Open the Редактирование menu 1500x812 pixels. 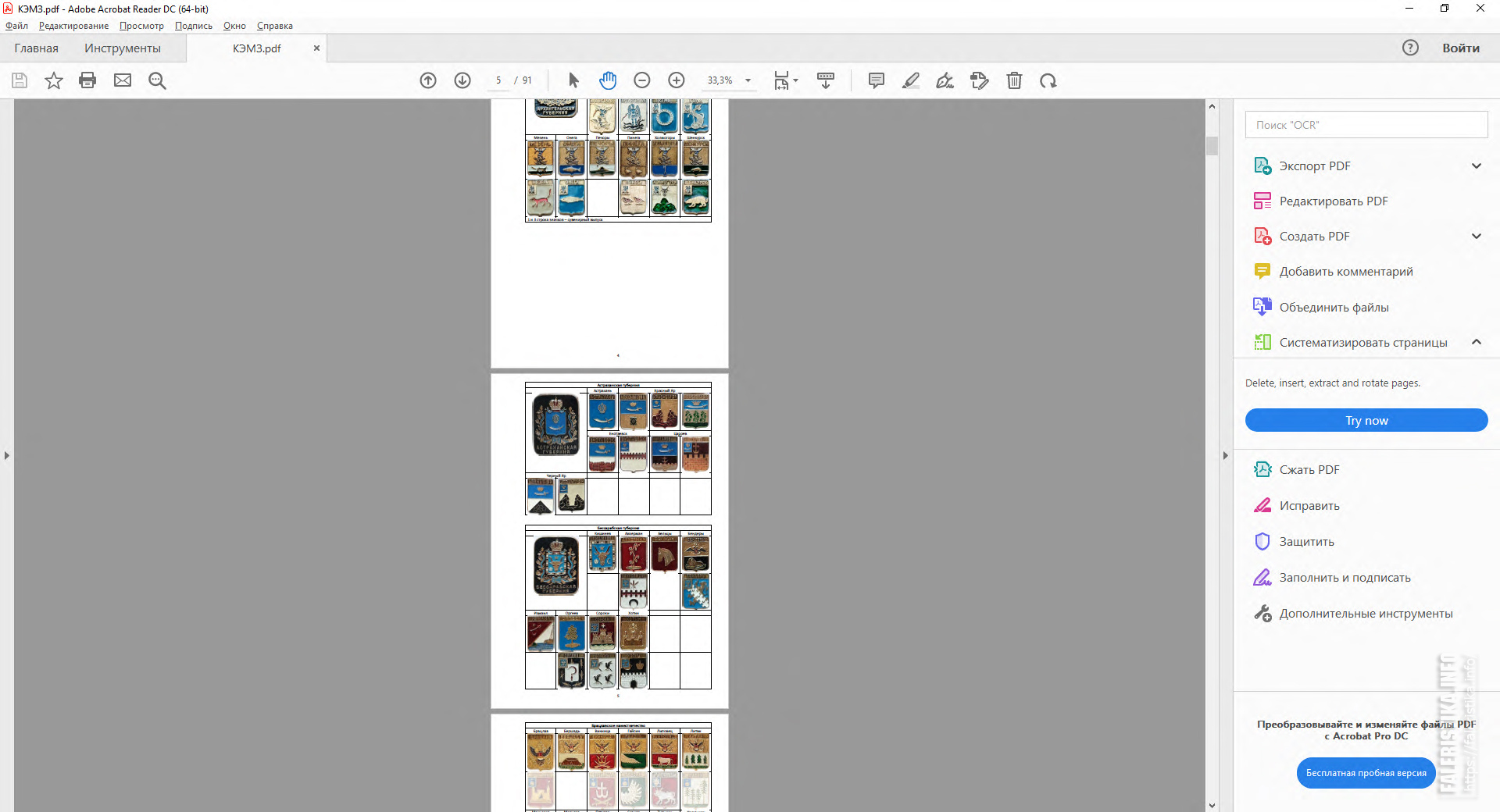point(73,26)
